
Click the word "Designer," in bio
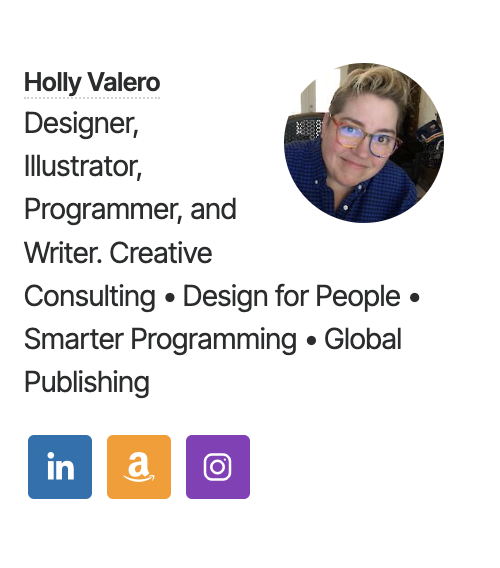coord(82,124)
